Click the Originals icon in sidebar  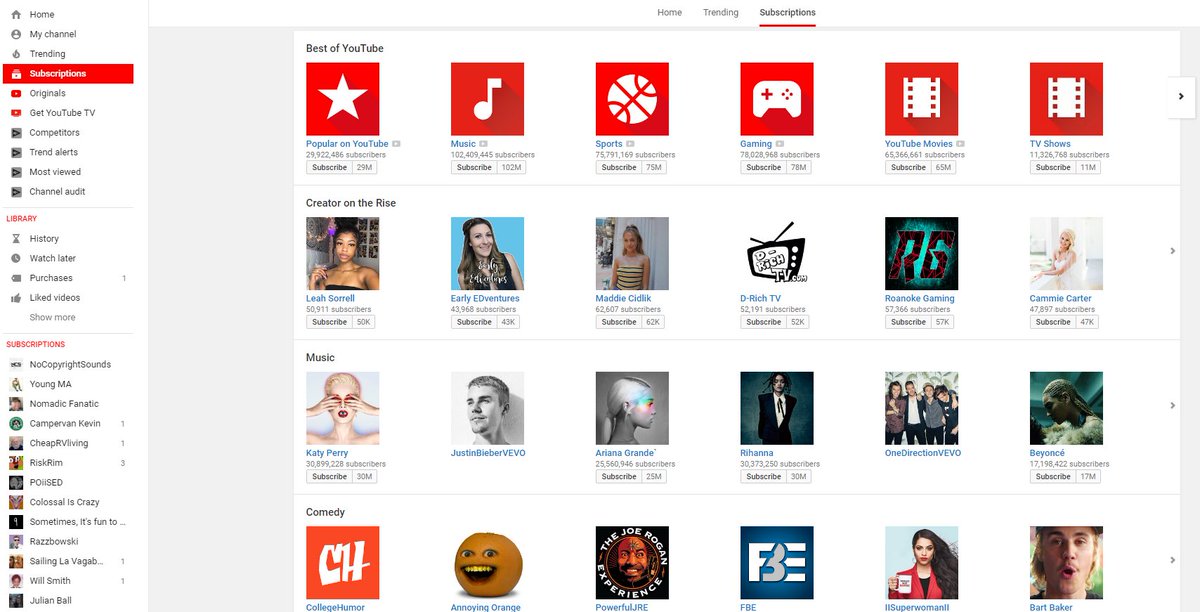click(16, 93)
